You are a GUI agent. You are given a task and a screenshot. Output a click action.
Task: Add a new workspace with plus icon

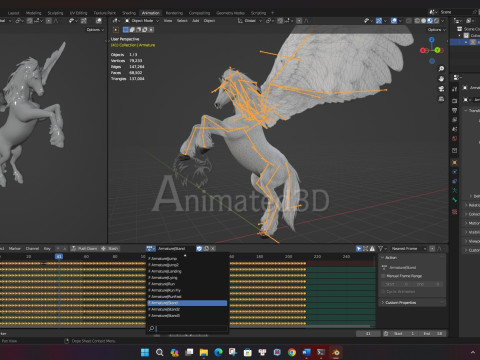coord(273,13)
